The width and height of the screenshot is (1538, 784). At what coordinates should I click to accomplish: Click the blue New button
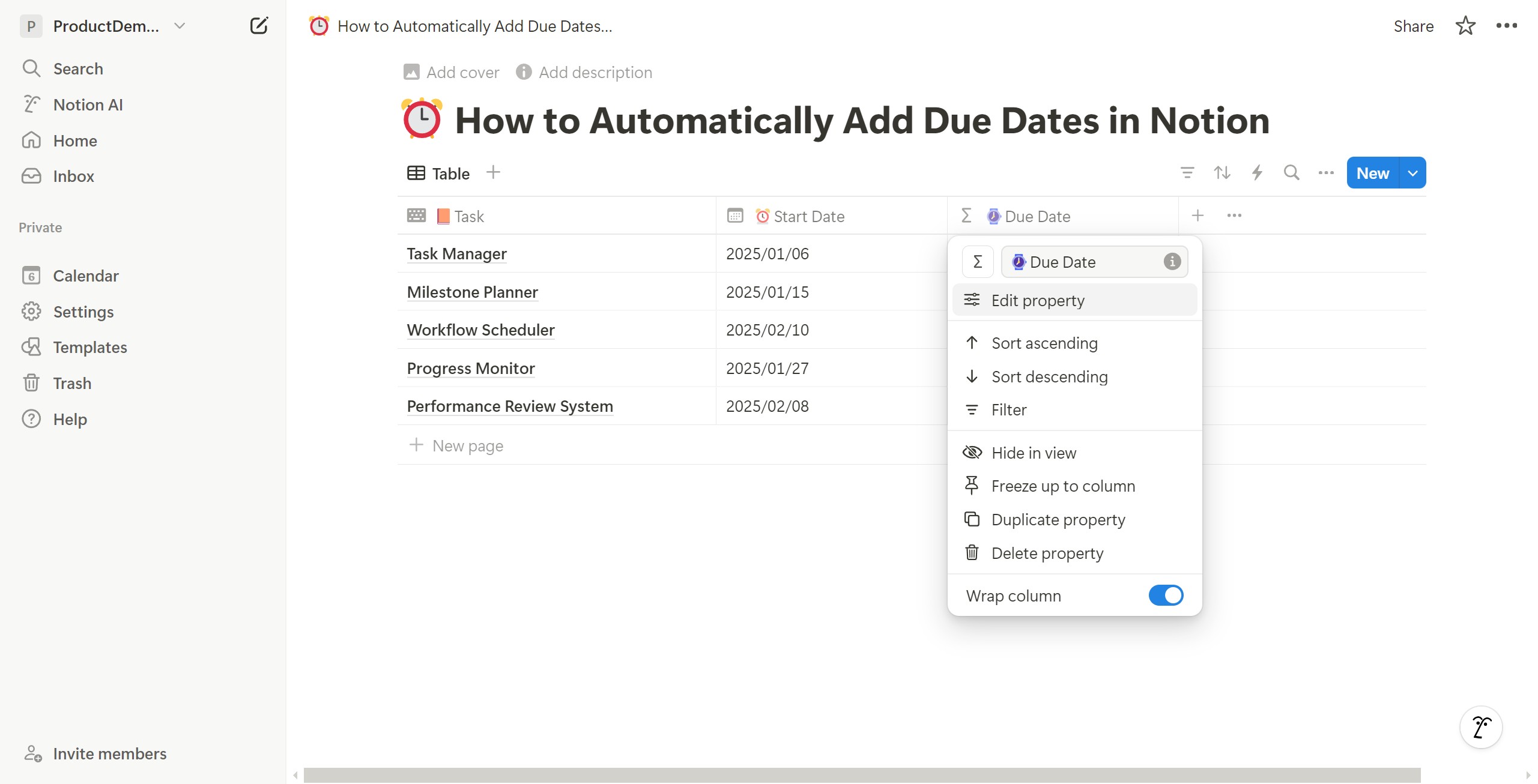tap(1373, 173)
